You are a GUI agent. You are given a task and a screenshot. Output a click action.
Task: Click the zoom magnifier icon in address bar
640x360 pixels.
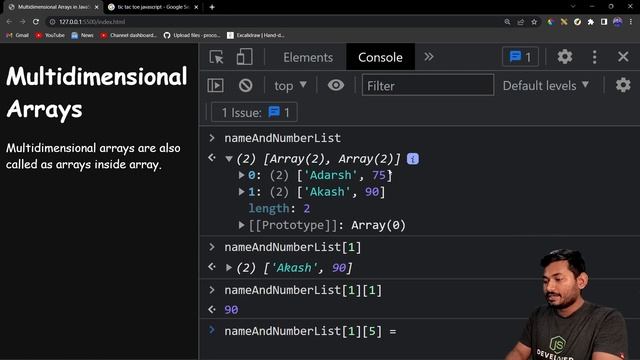(x=507, y=22)
